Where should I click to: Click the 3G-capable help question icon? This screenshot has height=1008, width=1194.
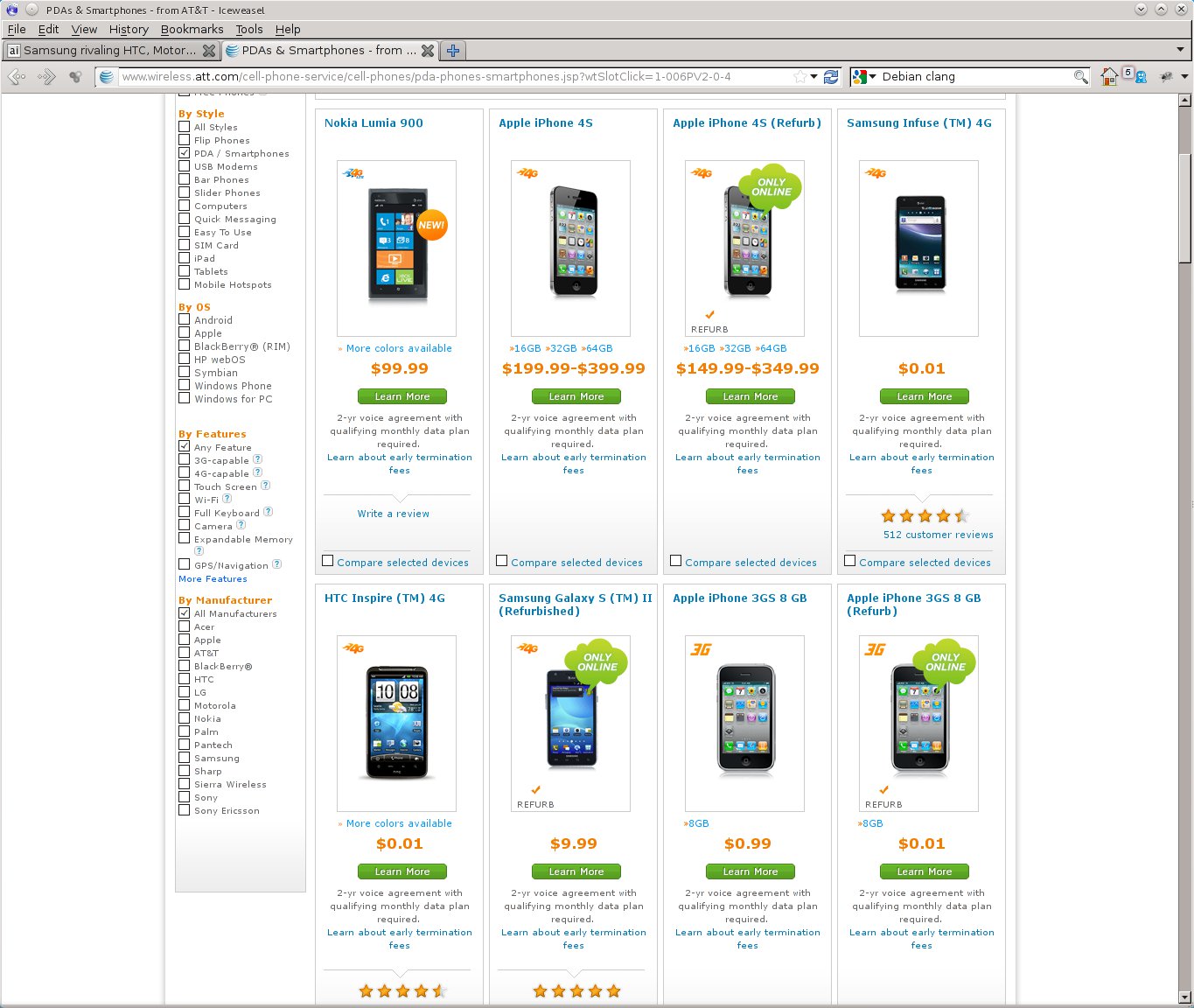pos(258,459)
